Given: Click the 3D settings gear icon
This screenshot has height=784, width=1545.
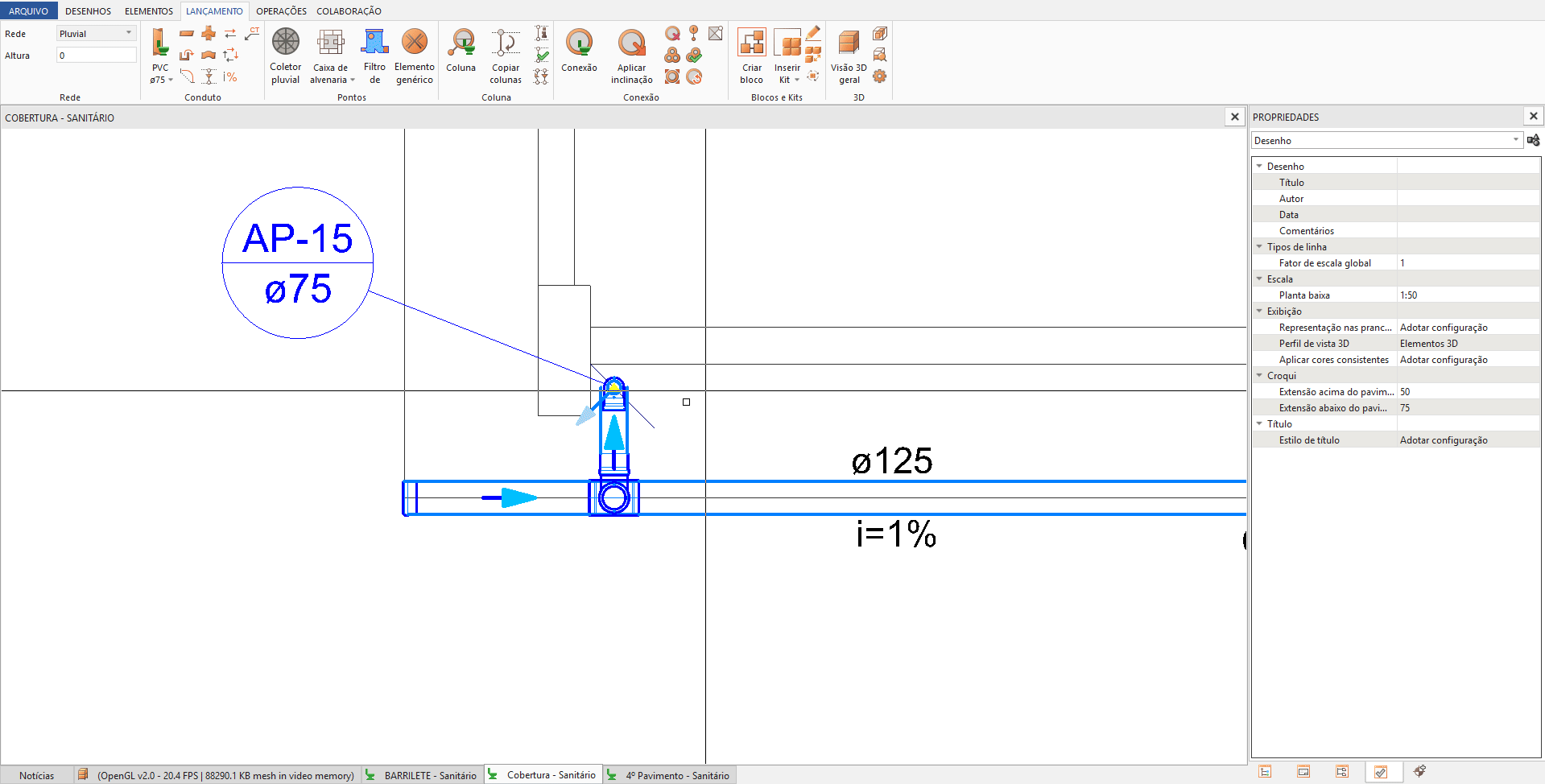Looking at the screenshot, I should tap(880, 76).
